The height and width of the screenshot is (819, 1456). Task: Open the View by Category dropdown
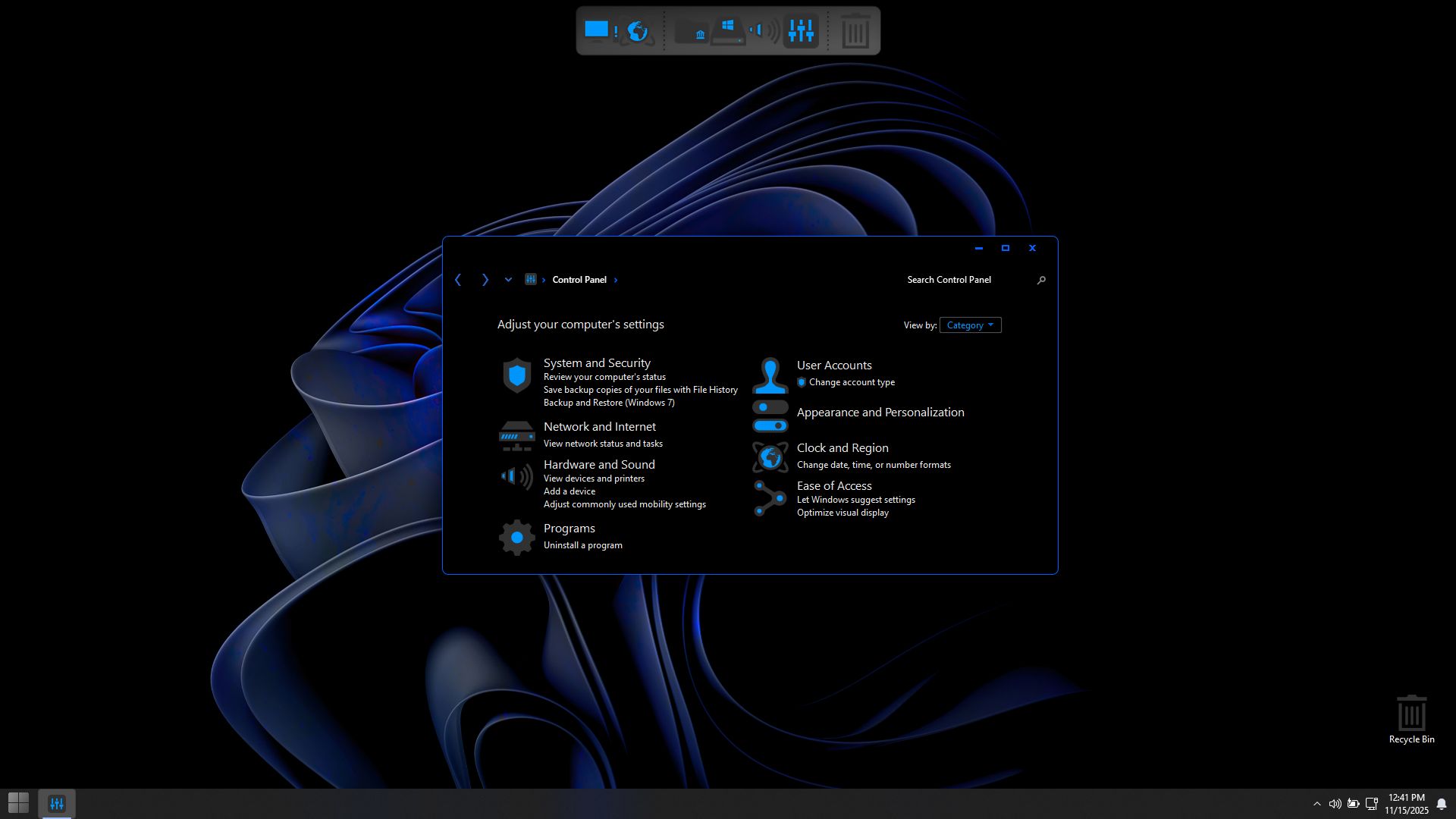(970, 325)
